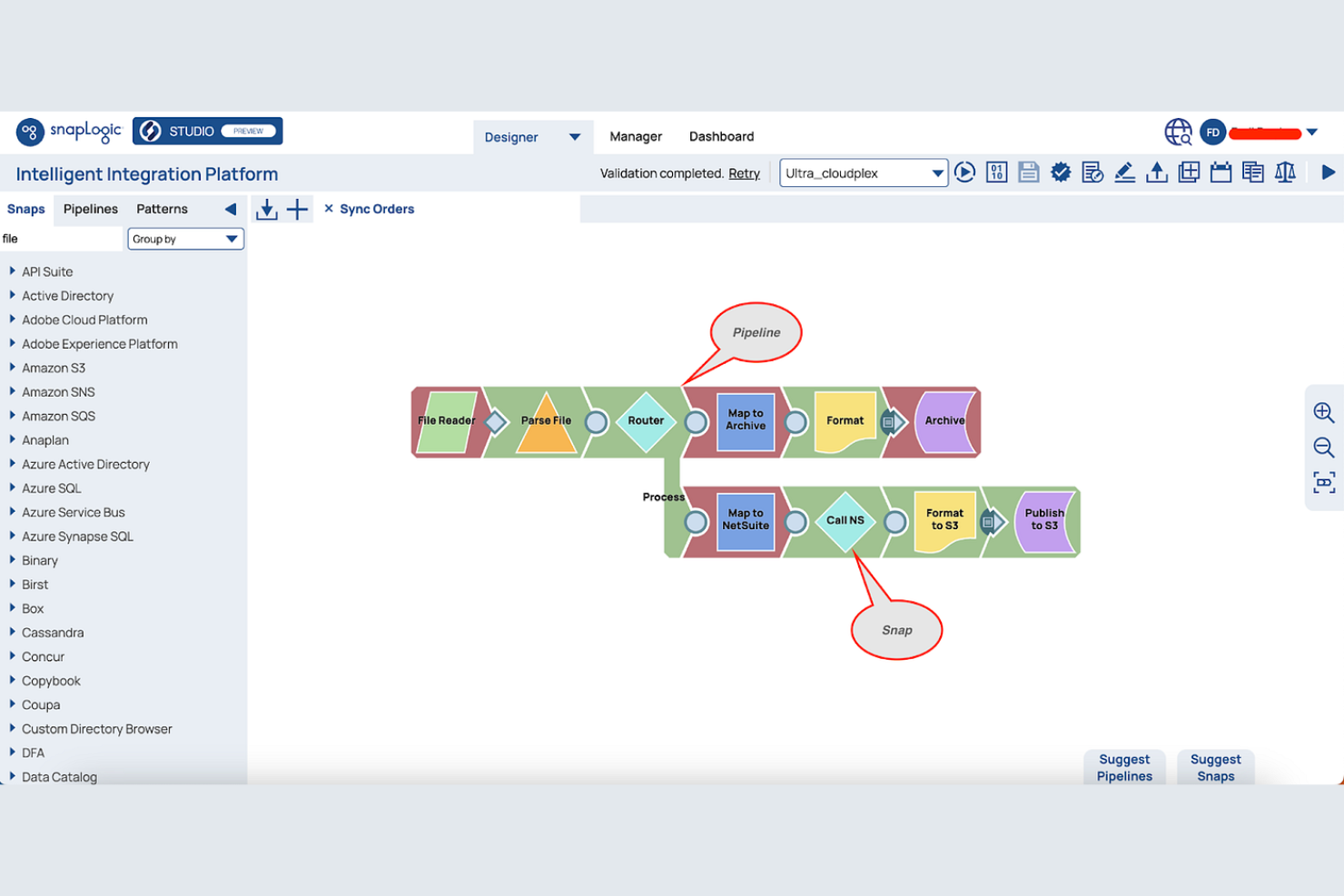Switch to the Manager tab
Viewport: 1344px width, 896px height.
pyautogui.click(x=636, y=136)
